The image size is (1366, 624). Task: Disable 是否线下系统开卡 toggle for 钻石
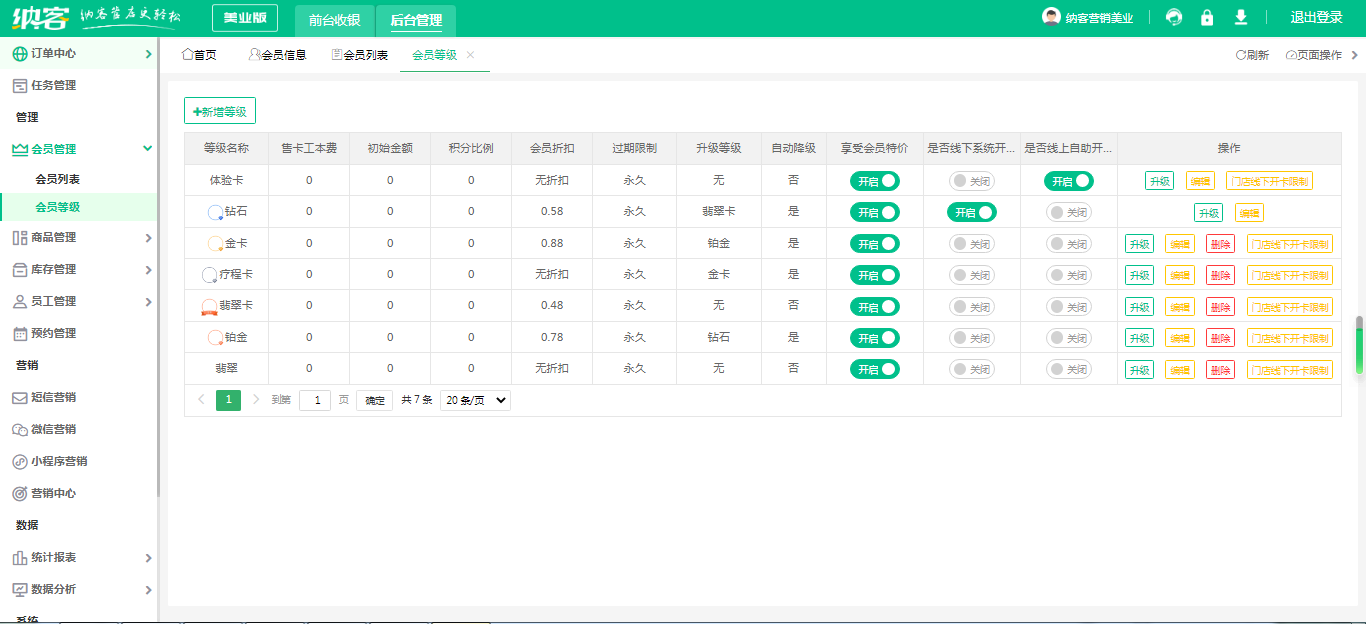point(972,212)
